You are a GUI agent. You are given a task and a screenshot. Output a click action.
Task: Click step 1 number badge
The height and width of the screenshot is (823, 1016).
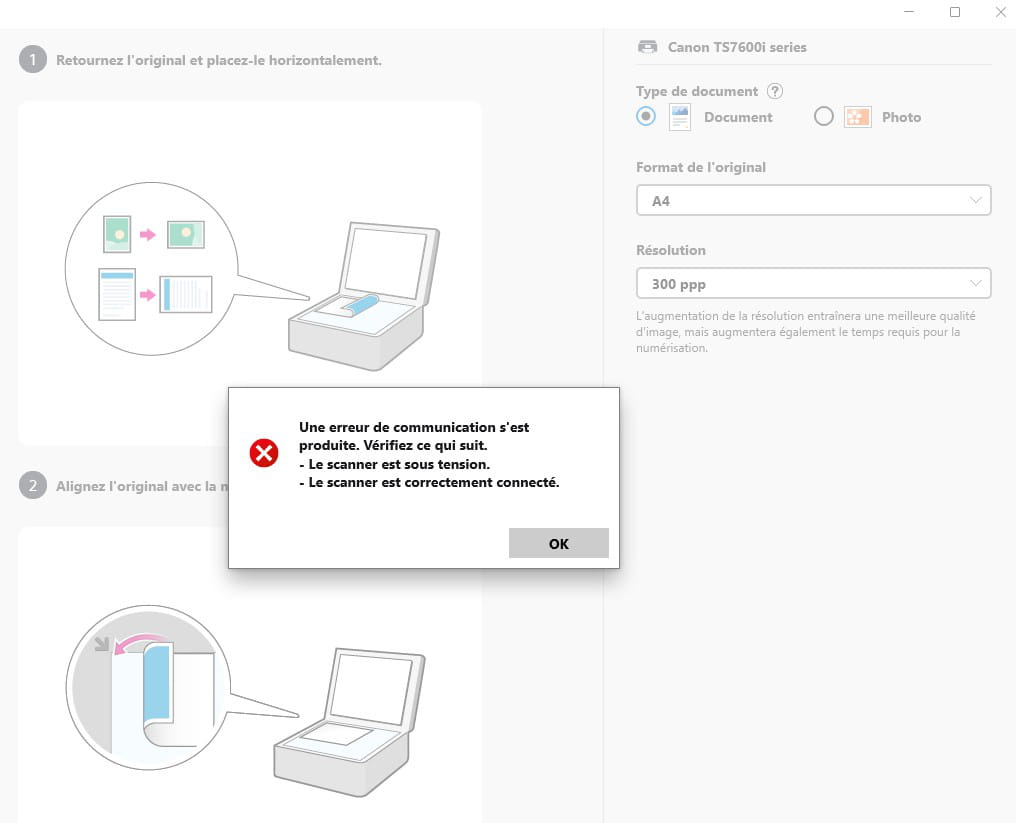click(x=32, y=60)
